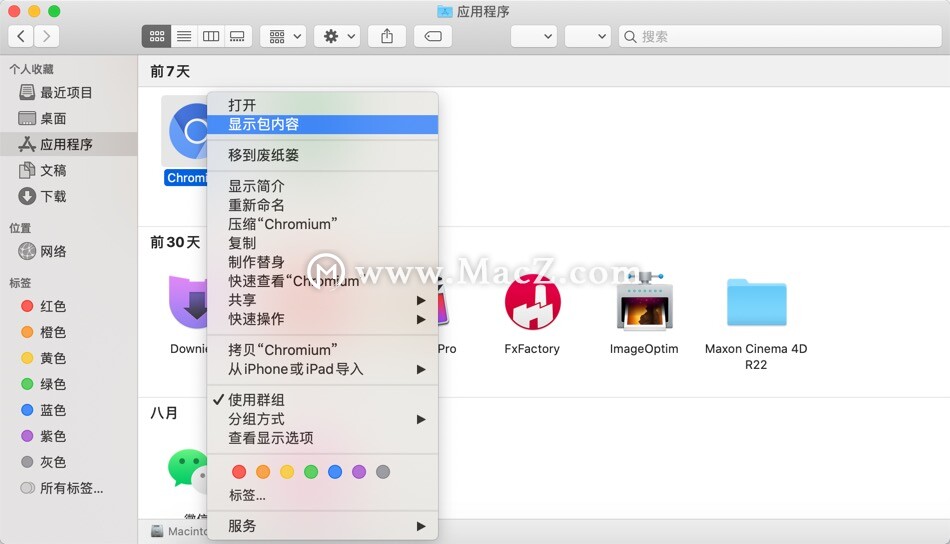Apply the purple tag in context menu
This screenshot has height=544, width=950.
click(359, 472)
